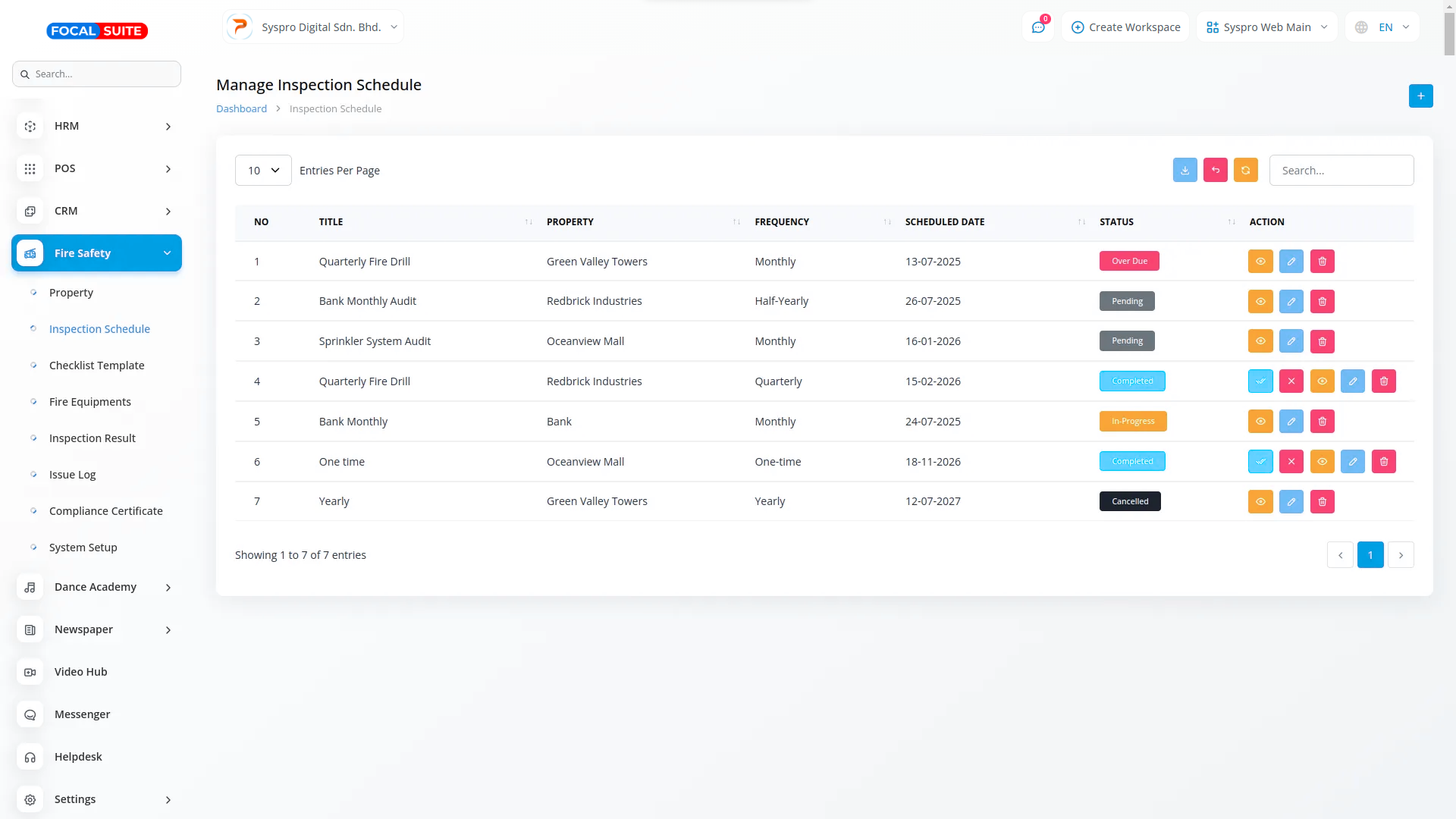Click the blue download export icon
This screenshot has width=1456, height=819.
coord(1185,171)
